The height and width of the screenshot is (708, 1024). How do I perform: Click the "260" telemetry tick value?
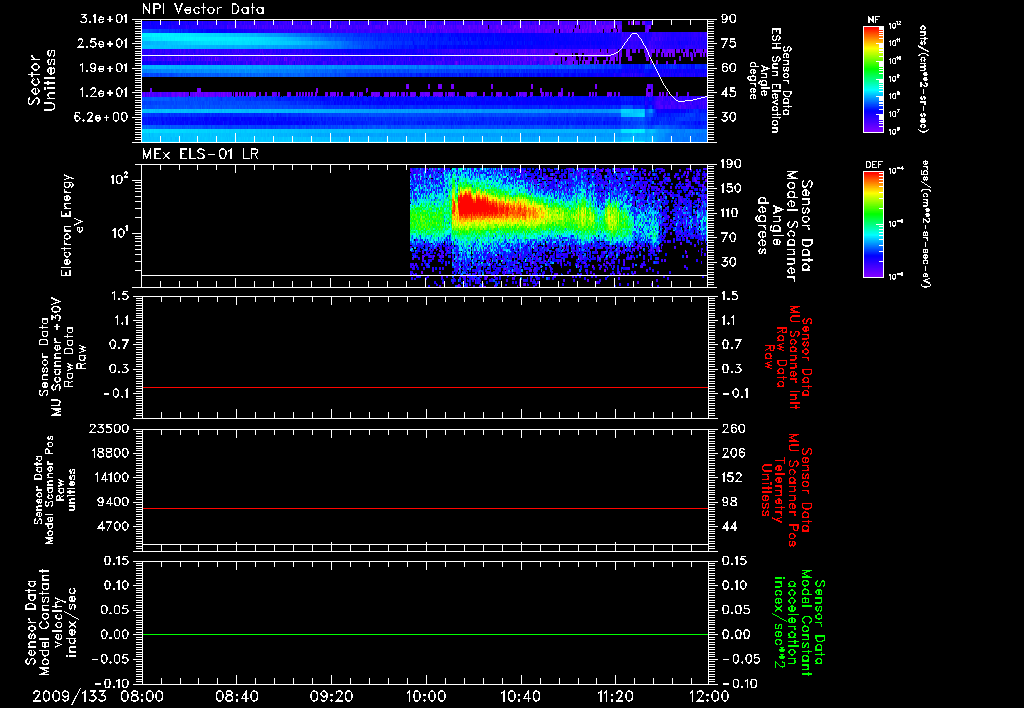tap(732, 428)
